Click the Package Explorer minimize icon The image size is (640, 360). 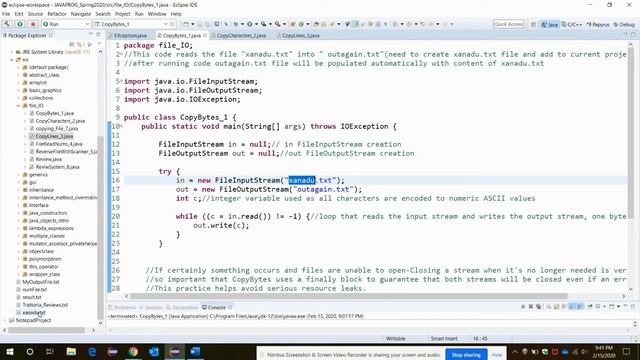tap(91, 35)
